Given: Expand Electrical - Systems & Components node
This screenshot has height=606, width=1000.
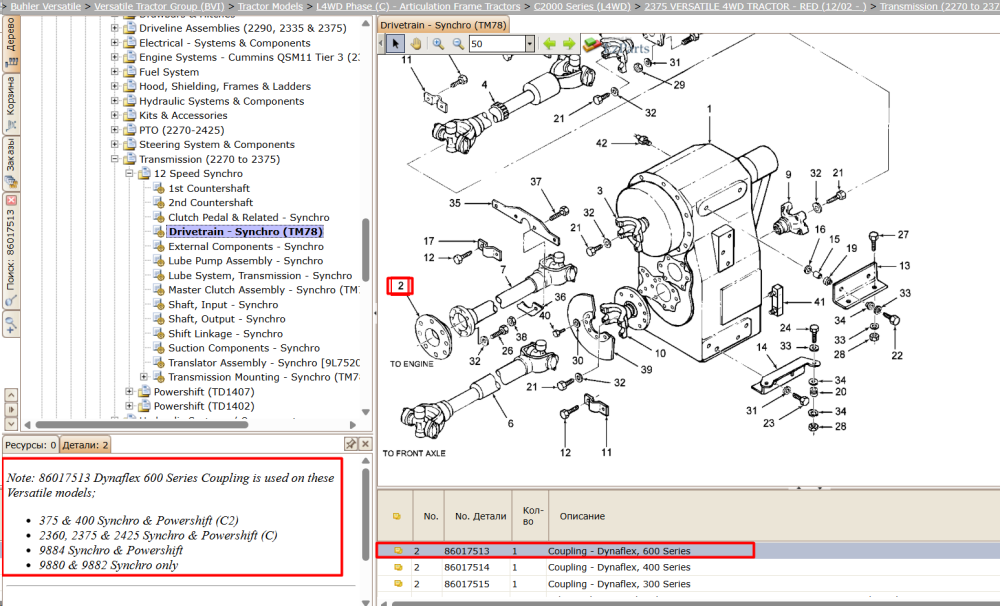Looking at the screenshot, I should click(115, 43).
